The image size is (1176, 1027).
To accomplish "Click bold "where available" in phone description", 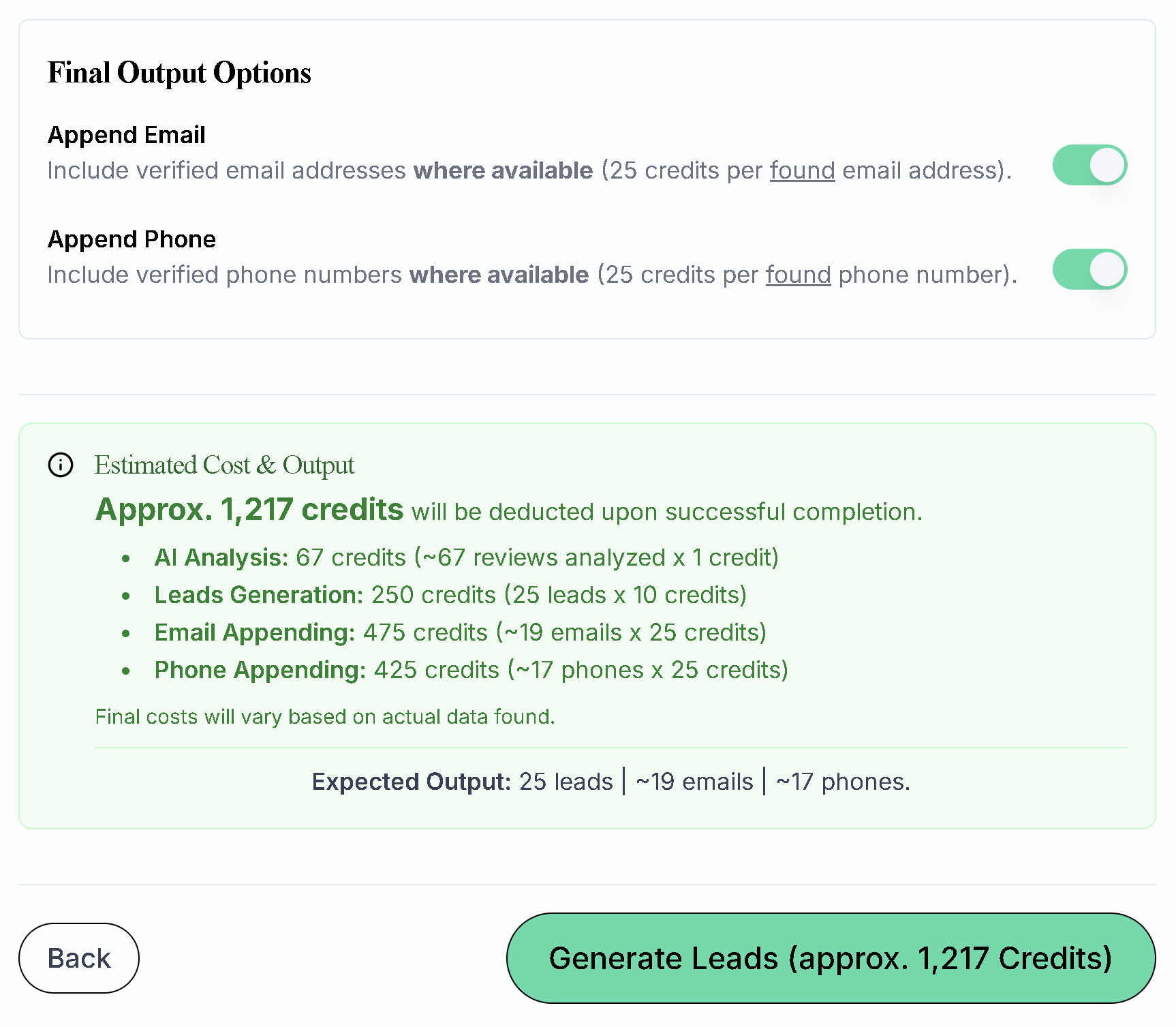I will 499,275.
